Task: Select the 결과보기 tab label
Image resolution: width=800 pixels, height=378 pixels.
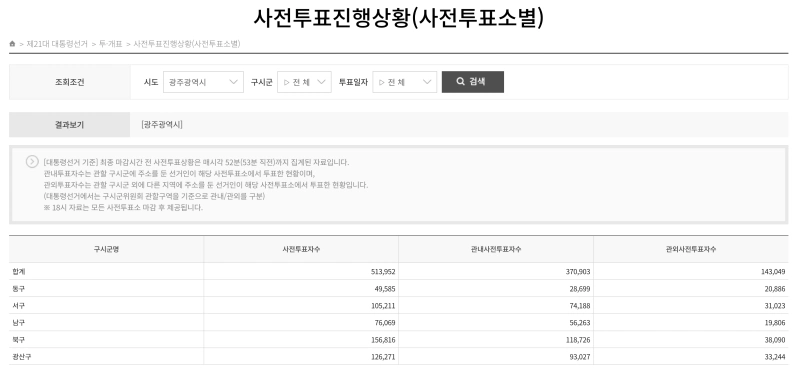Action: (69, 124)
